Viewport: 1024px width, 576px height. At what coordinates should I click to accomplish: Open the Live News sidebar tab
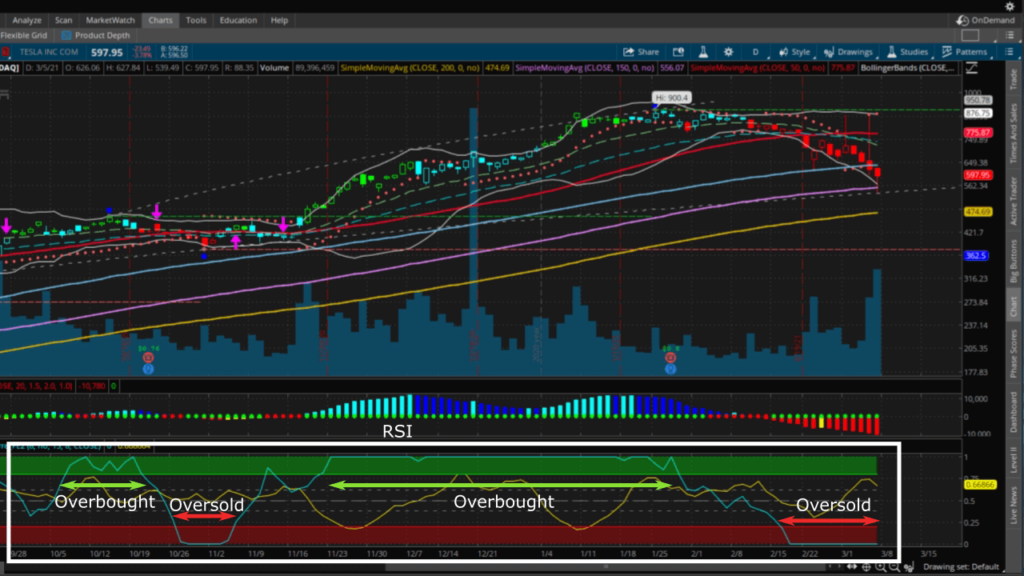click(x=1014, y=504)
